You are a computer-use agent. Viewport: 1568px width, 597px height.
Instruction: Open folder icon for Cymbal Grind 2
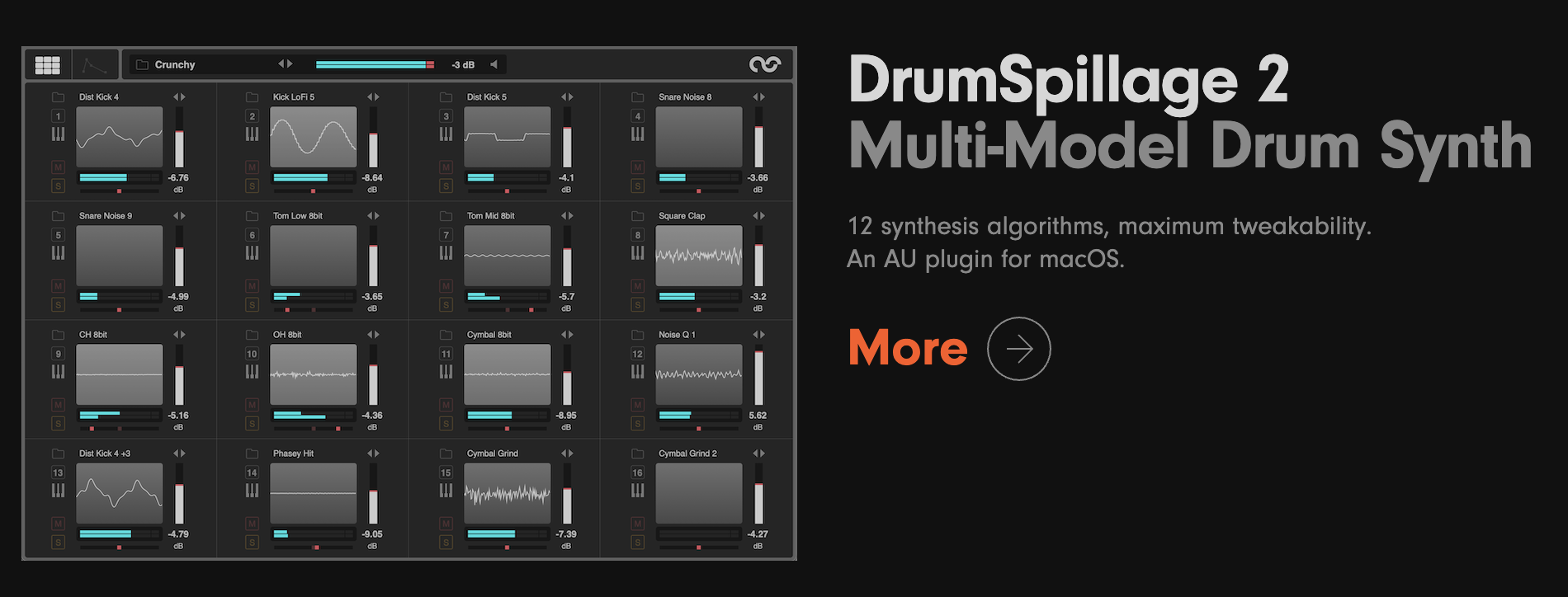click(x=637, y=454)
